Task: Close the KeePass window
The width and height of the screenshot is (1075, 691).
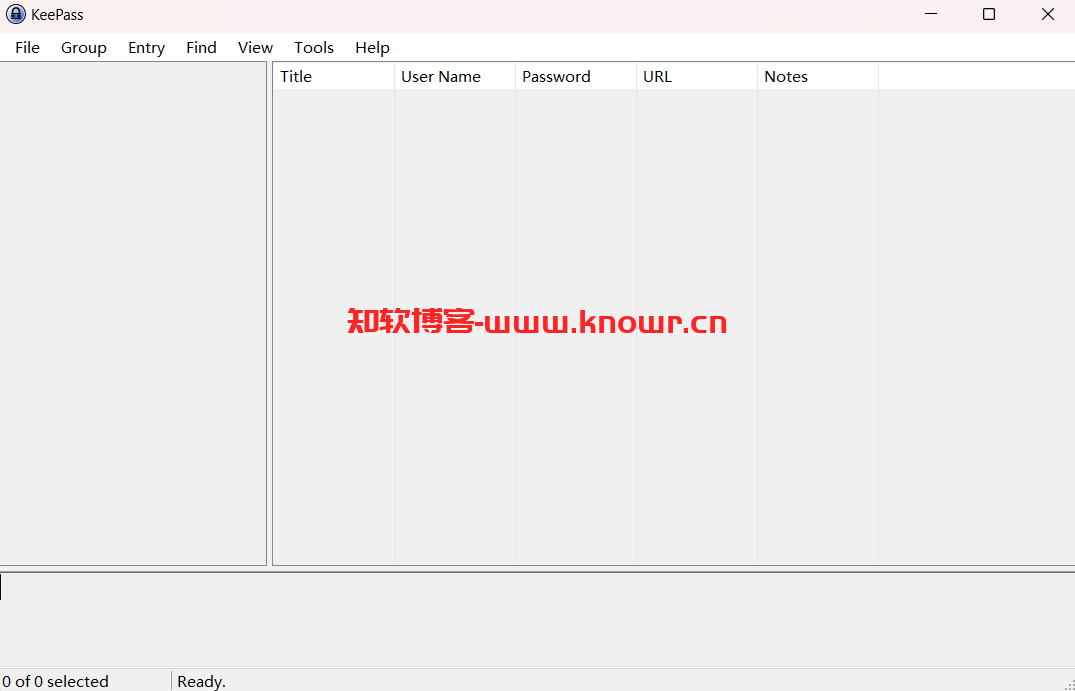Action: coord(1048,14)
